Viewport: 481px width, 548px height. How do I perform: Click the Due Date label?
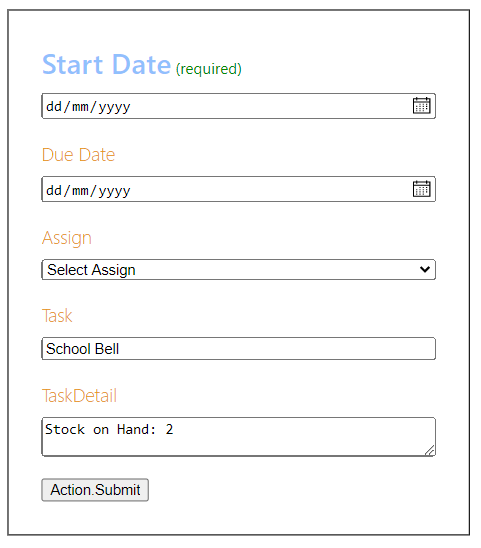[x=78, y=155]
